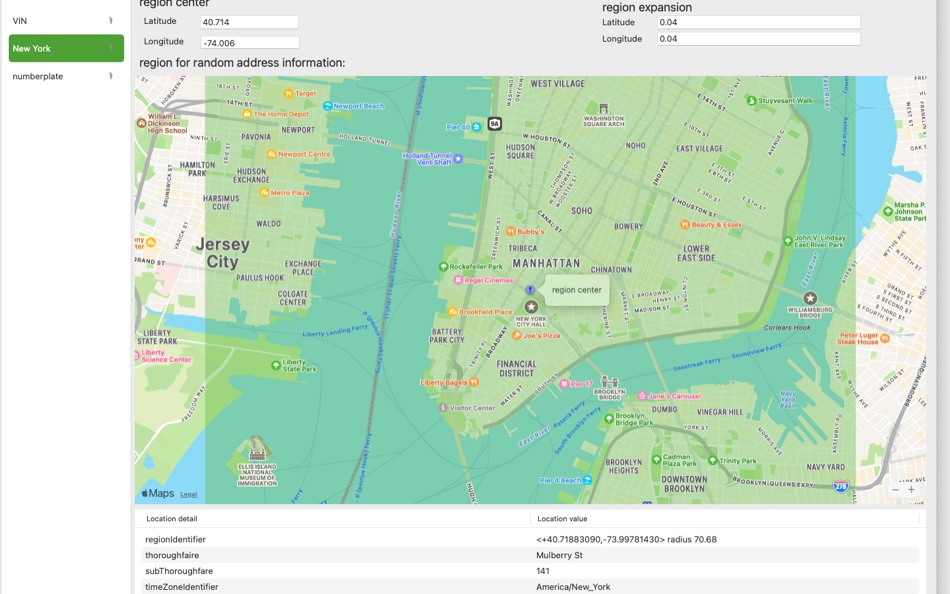Click the Jersey City map label
Viewport: 950px width, 594px height.
pos(222,253)
